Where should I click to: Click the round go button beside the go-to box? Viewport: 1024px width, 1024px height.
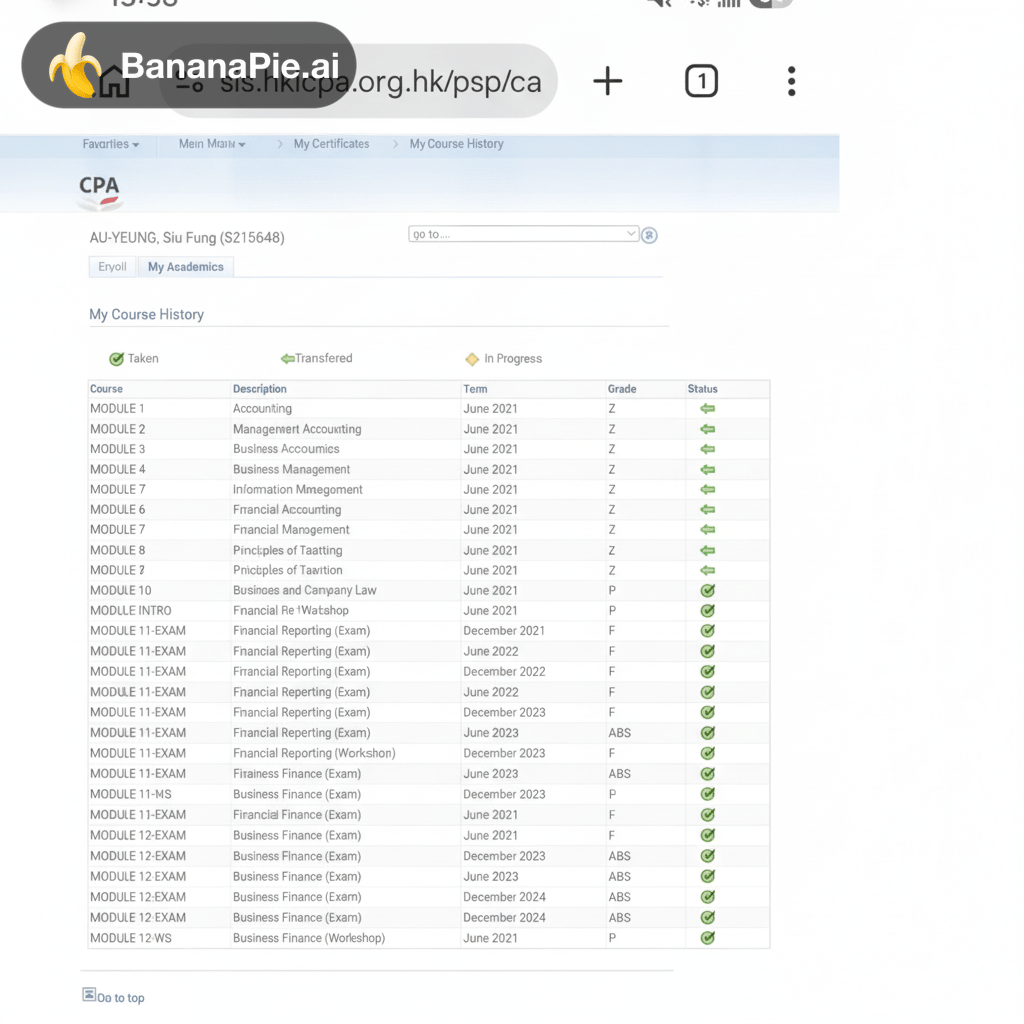coord(649,235)
